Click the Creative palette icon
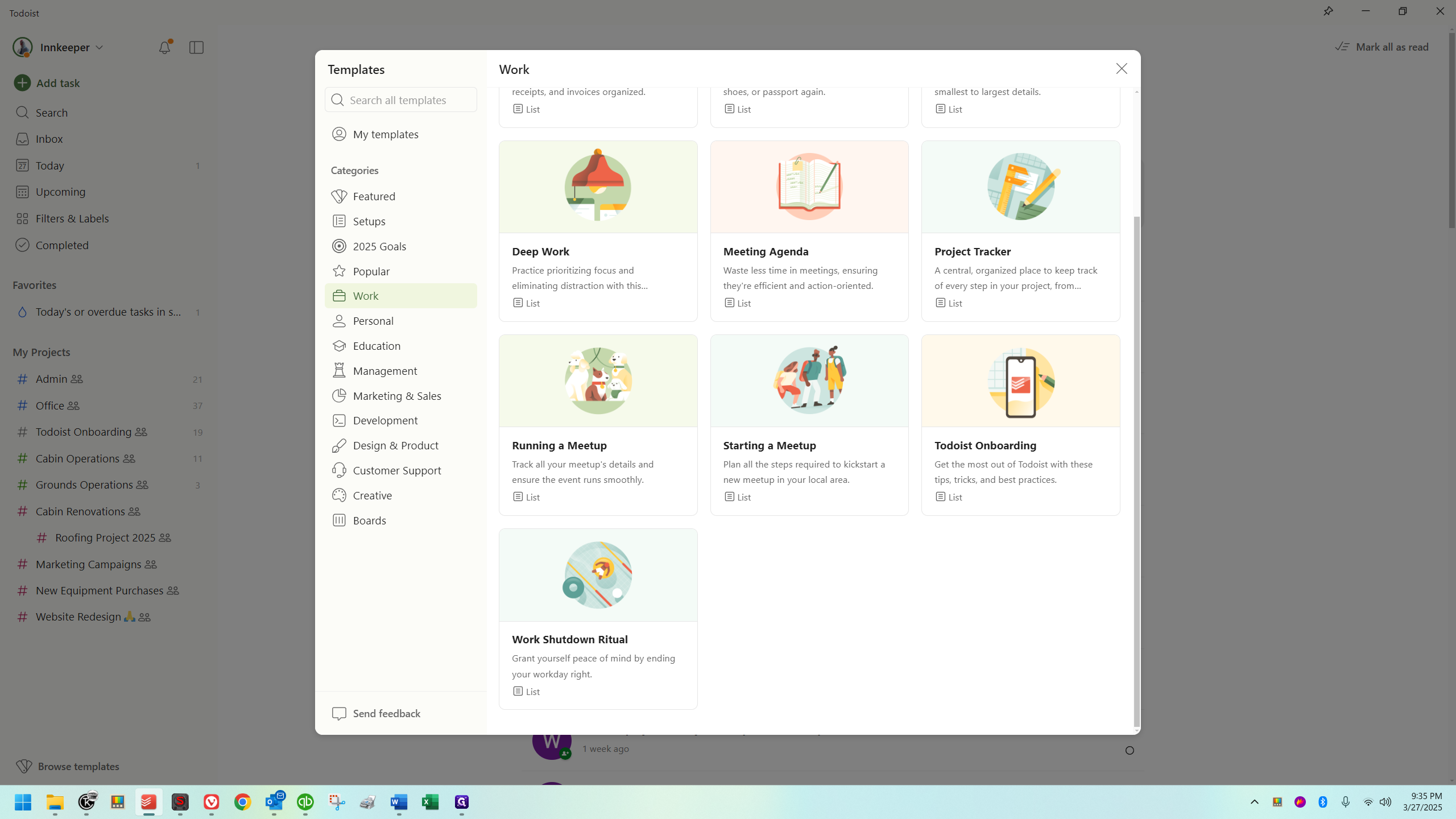Image resolution: width=1456 pixels, height=819 pixels. (339, 495)
